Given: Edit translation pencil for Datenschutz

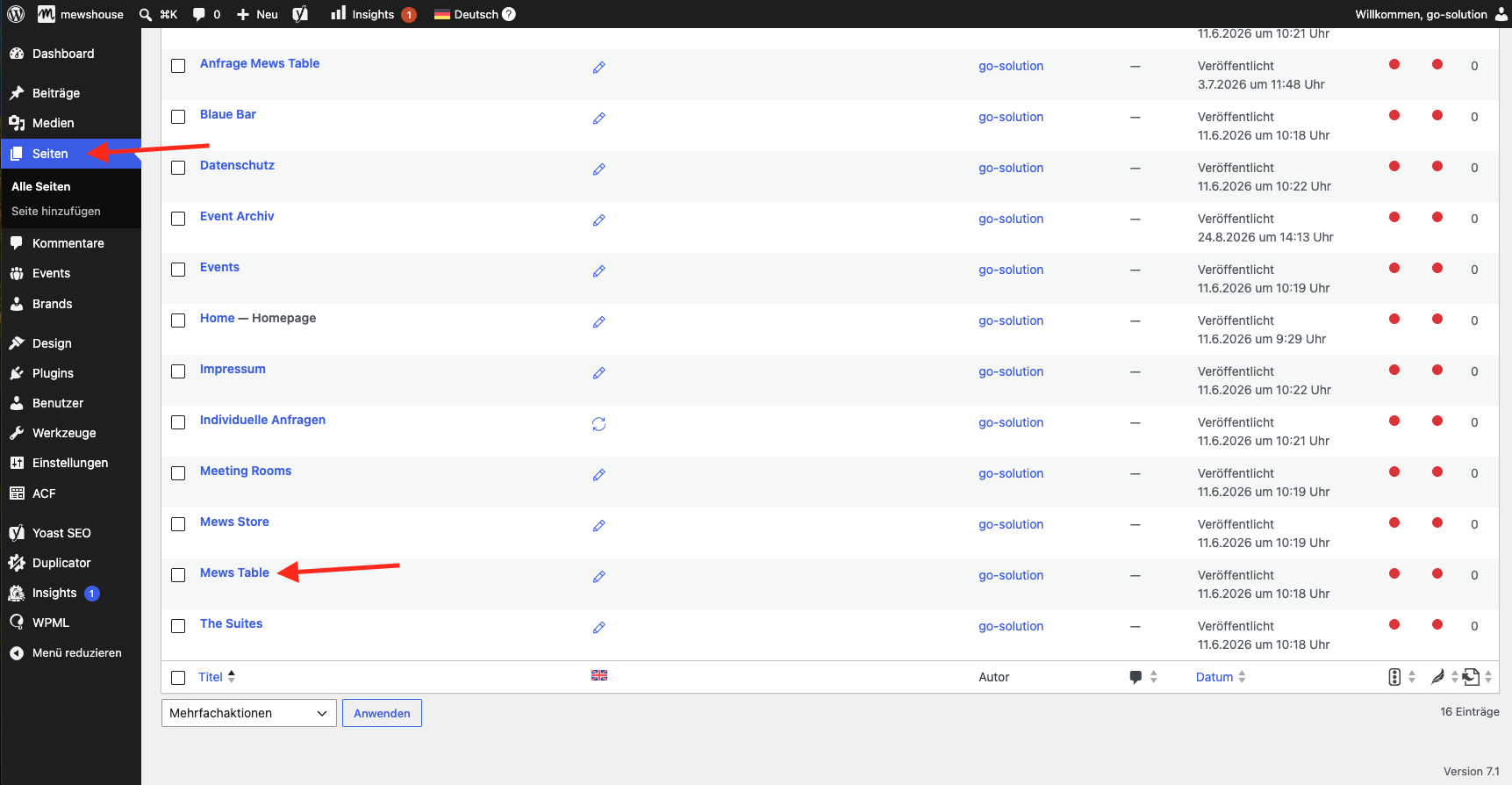Looking at the screenshot, I should [x=599, y=169].
